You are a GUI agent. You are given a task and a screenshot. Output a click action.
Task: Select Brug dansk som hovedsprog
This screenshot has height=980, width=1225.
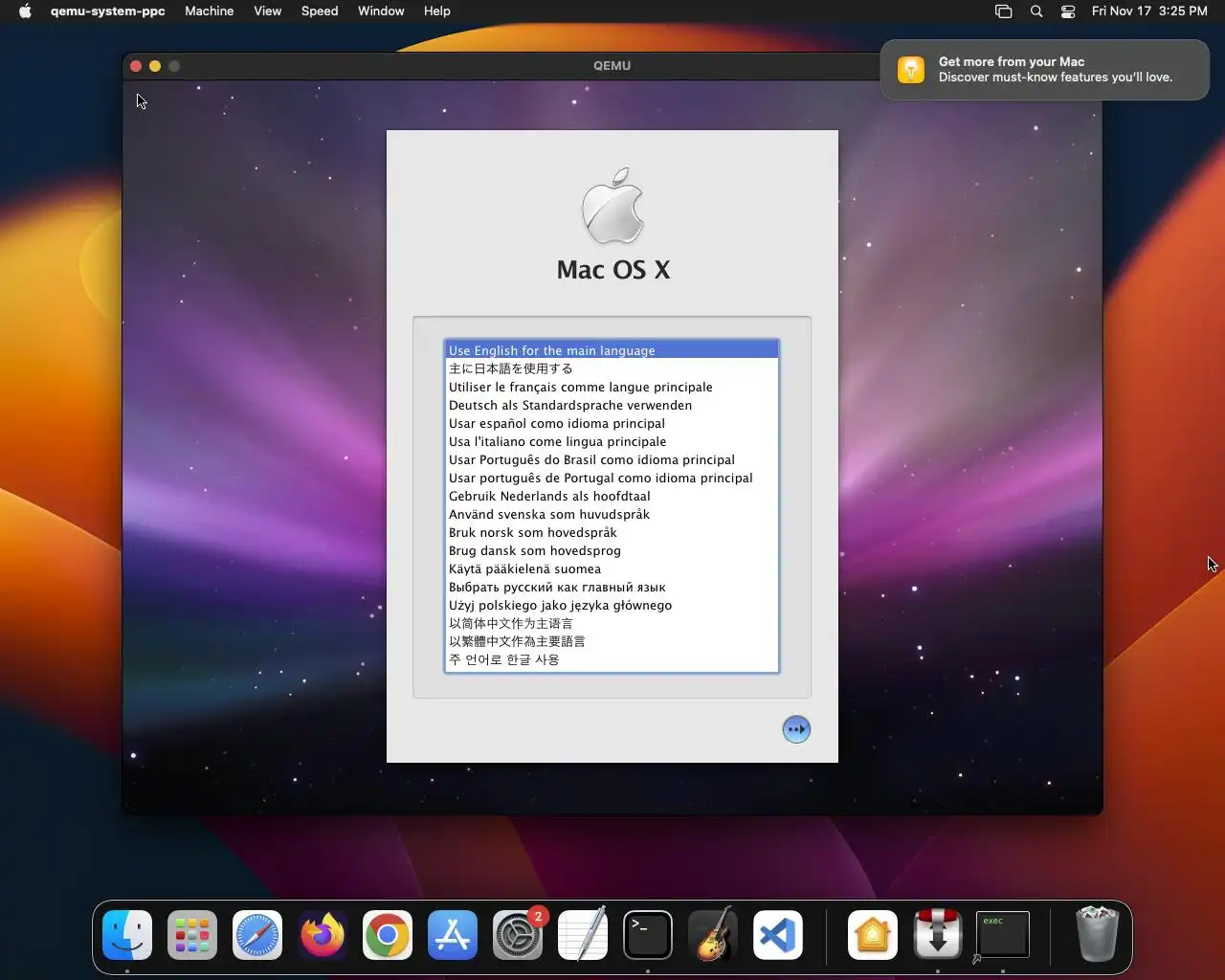click(612, 550)
